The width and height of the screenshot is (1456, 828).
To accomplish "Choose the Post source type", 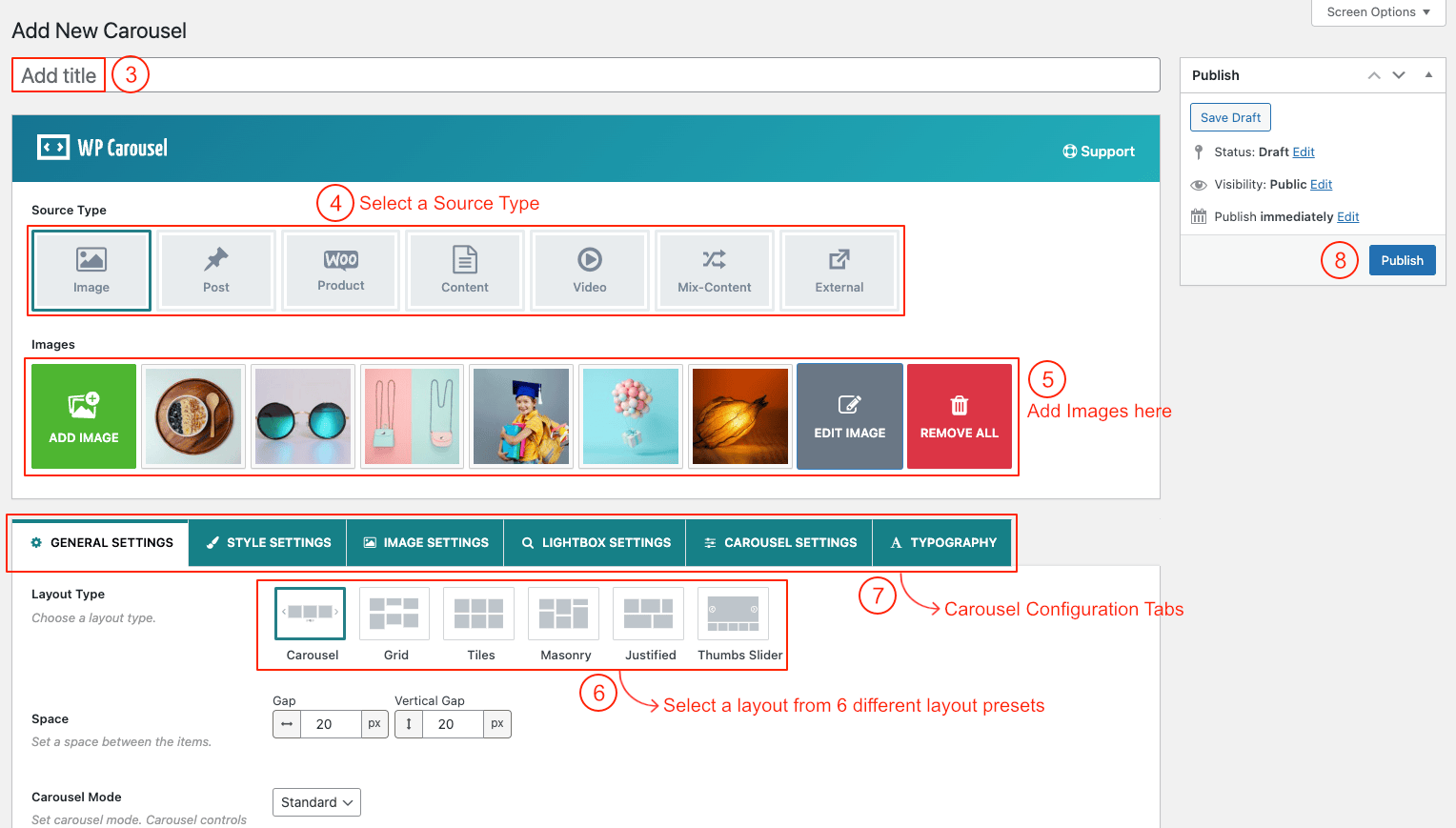I will (216, 271).
